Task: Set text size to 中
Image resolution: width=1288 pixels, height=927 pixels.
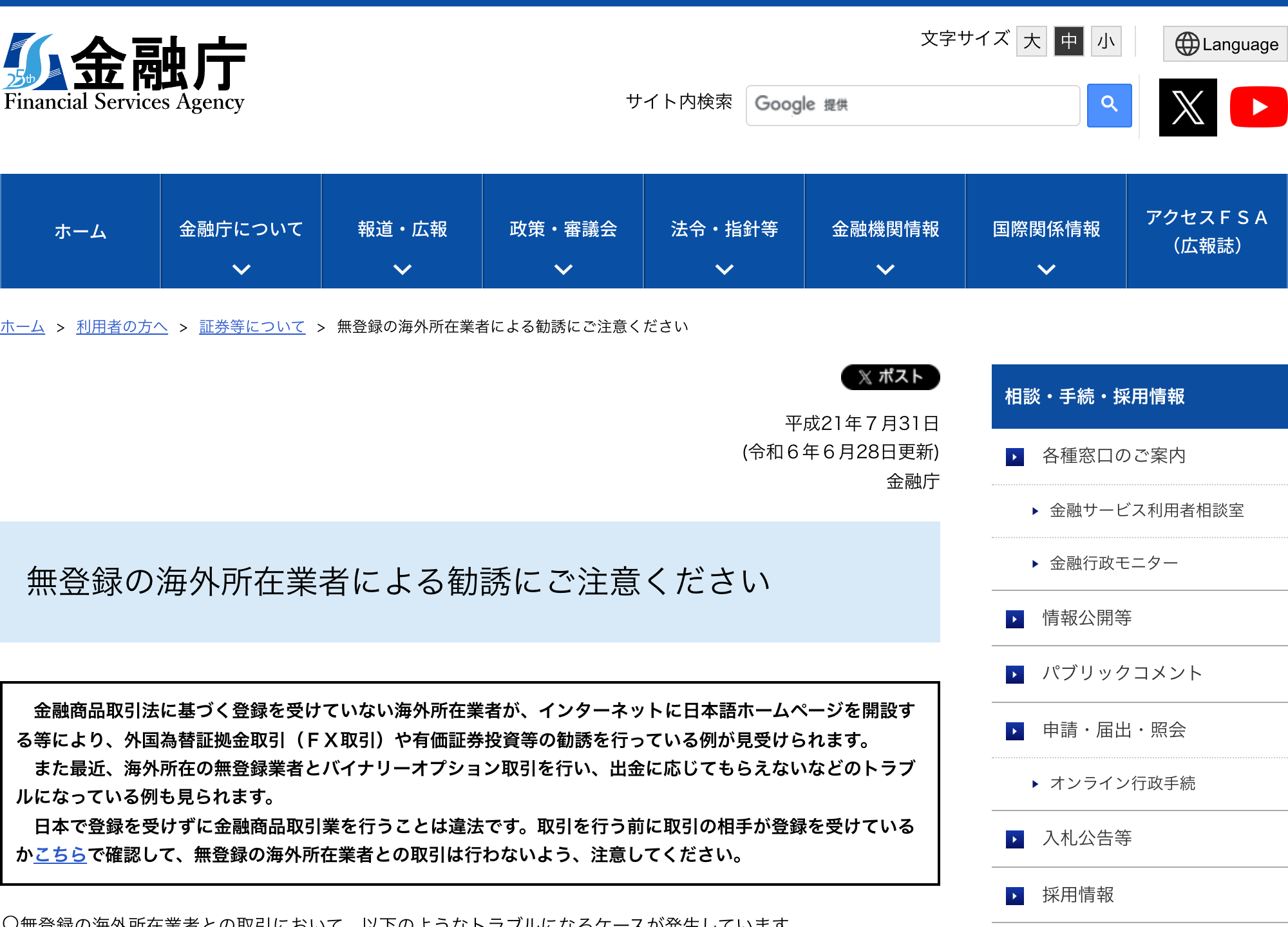Action: [x=1069, y=41]
